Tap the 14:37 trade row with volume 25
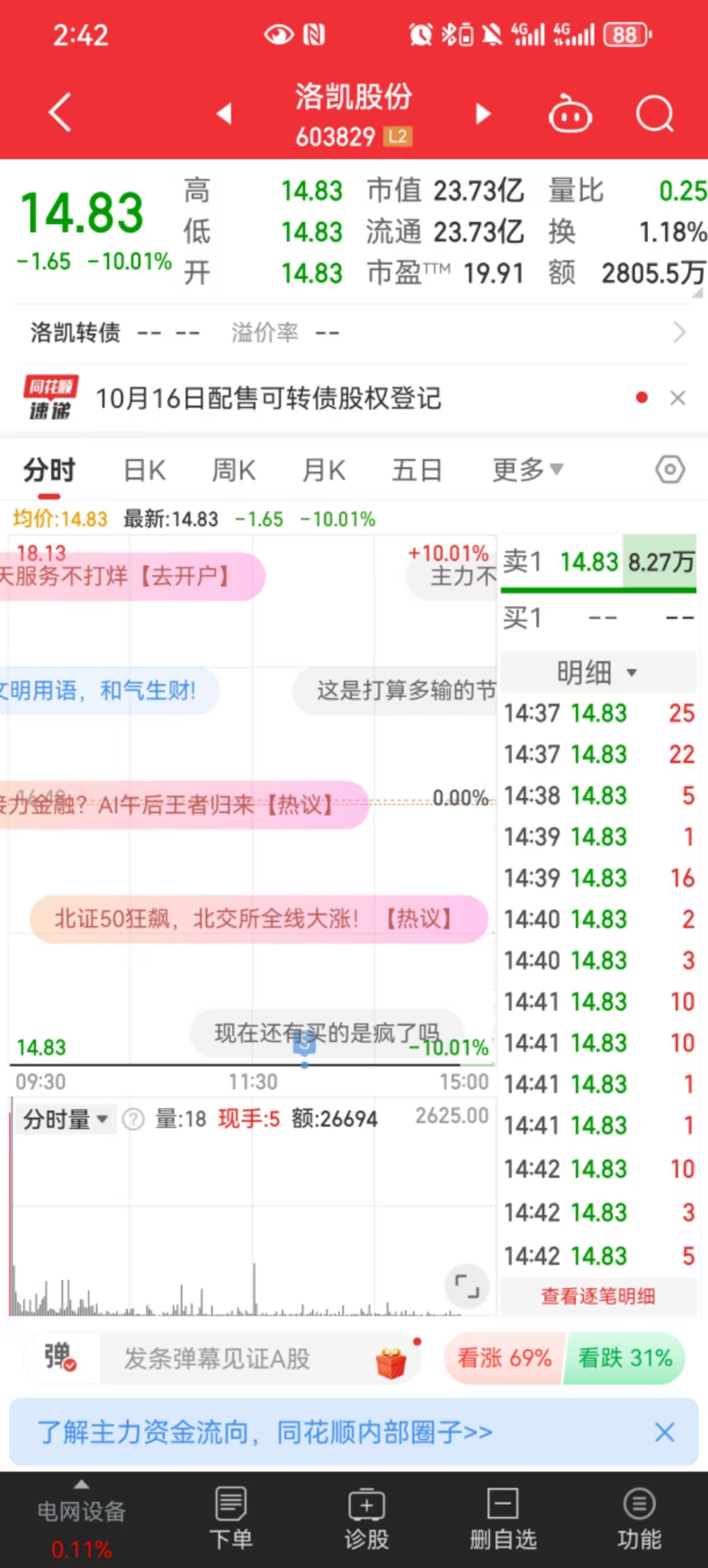This screenshot has height=1568, width=708. pyautogui.click(x=599, y=713)
